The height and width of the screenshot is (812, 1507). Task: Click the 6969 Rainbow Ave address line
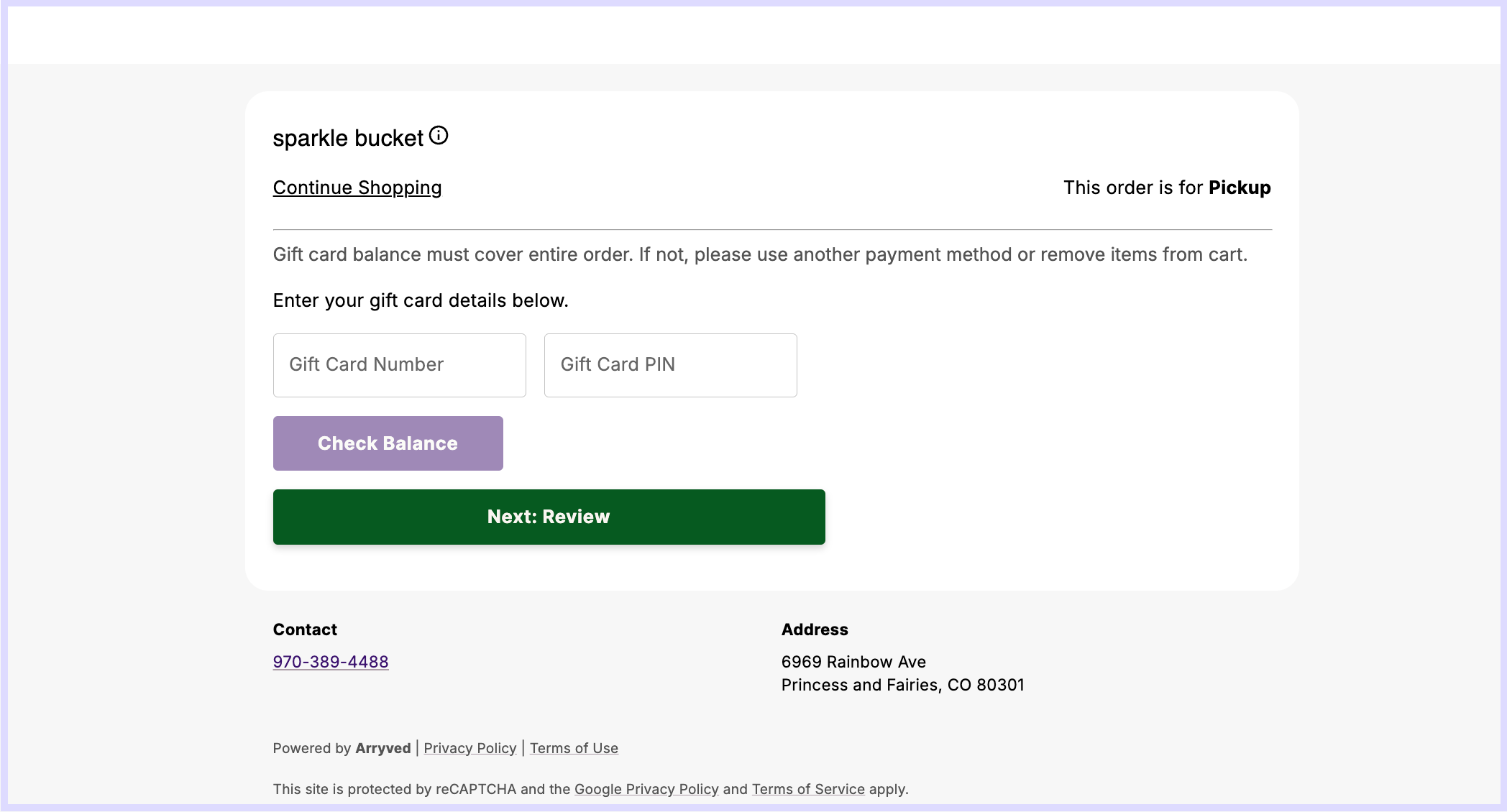(853, 662)
